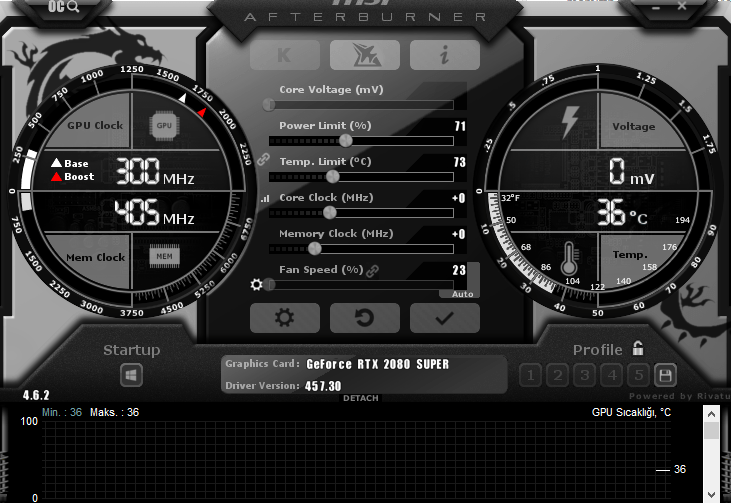Image resolution: width=731 pixels, height=503 pixels.
Task: Click the GeForce RTX 2080 SUPER text
Action: [x=378, y=364]
